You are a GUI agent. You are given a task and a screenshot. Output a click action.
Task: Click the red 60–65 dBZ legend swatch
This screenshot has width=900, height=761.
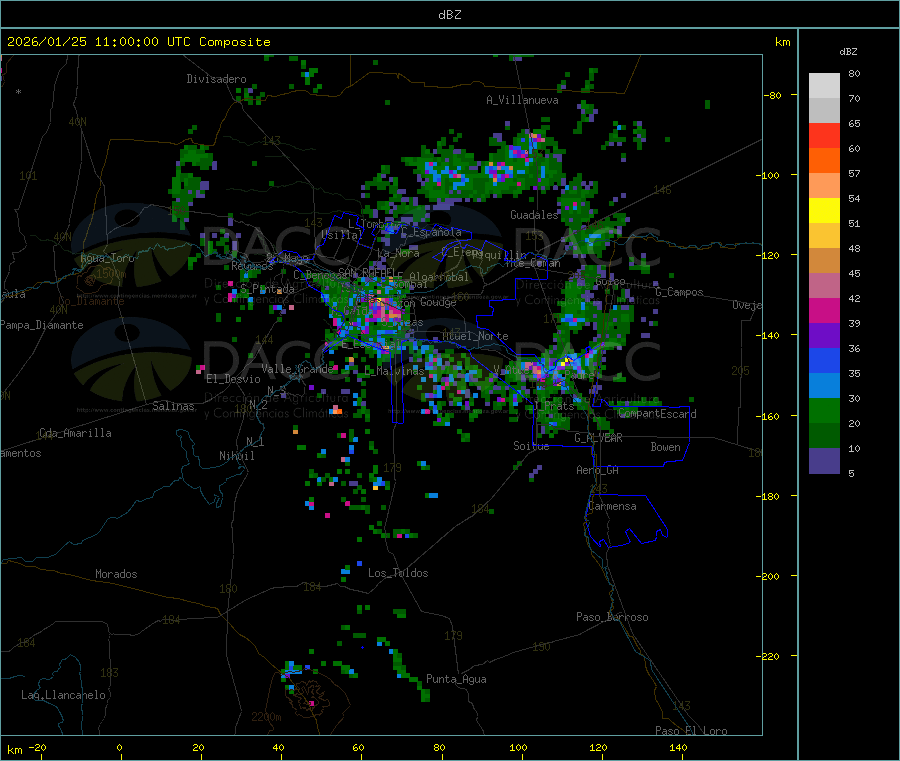point(824,135)
